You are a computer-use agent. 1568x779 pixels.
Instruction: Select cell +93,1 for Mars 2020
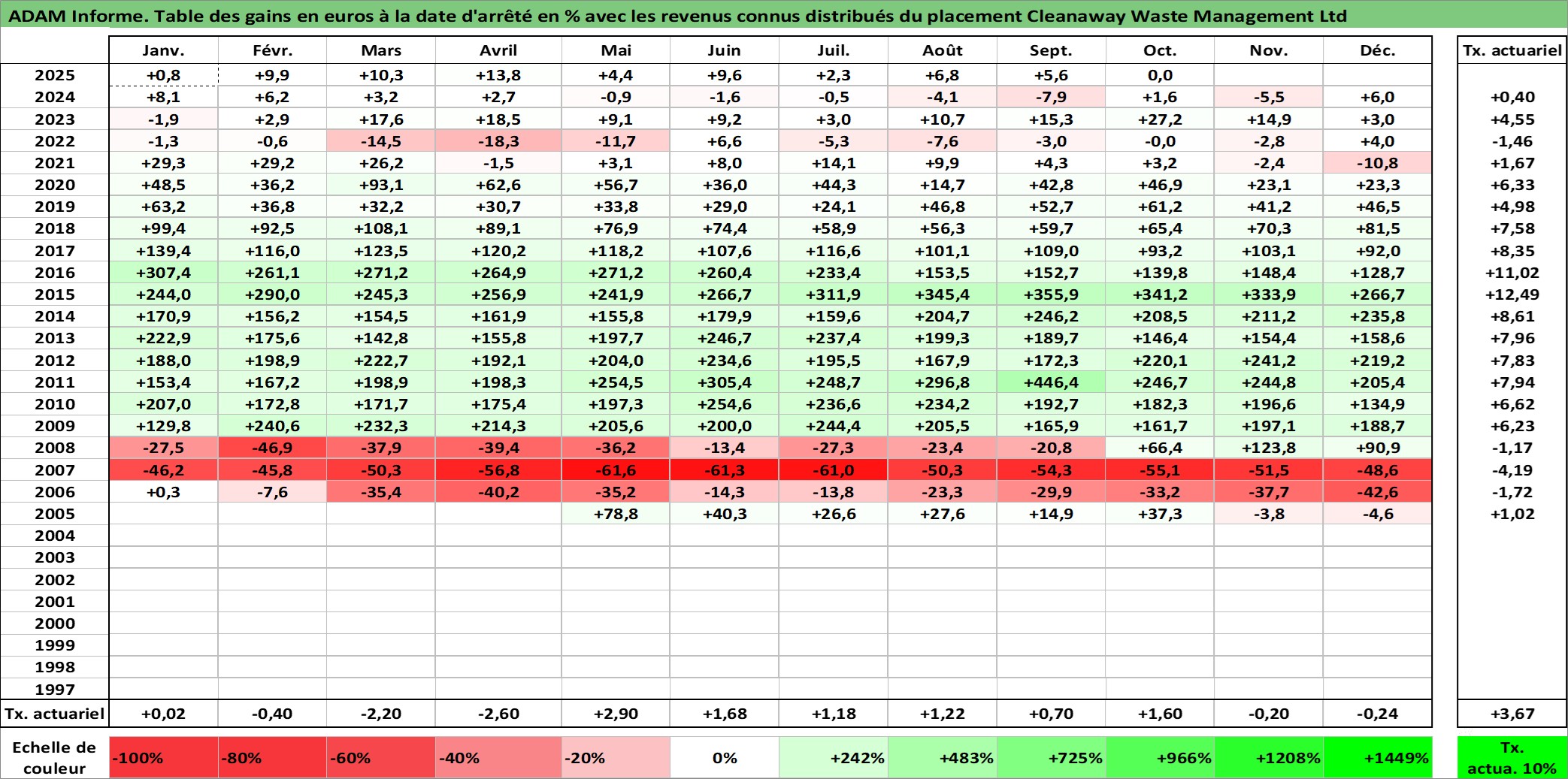pyautogui.click(x=381, y=185)
